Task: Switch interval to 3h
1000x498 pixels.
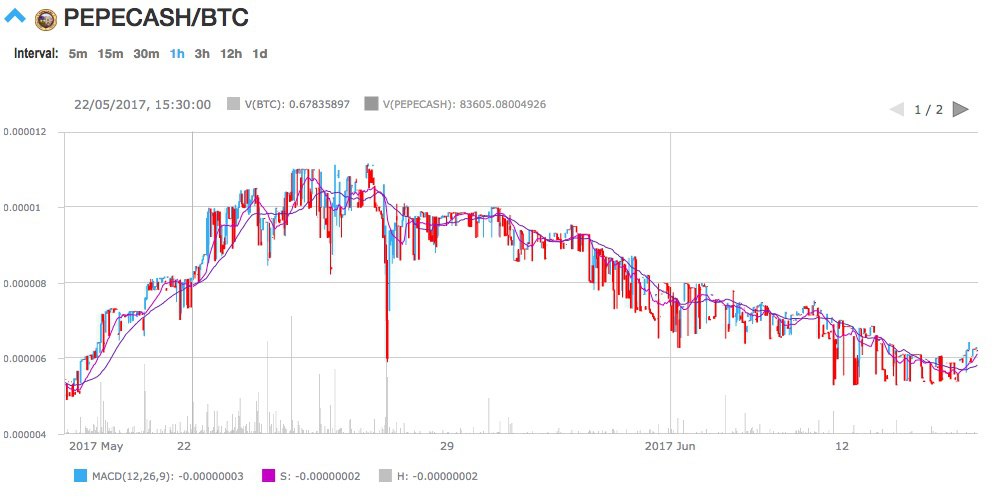Action: [x=202, y=54]
